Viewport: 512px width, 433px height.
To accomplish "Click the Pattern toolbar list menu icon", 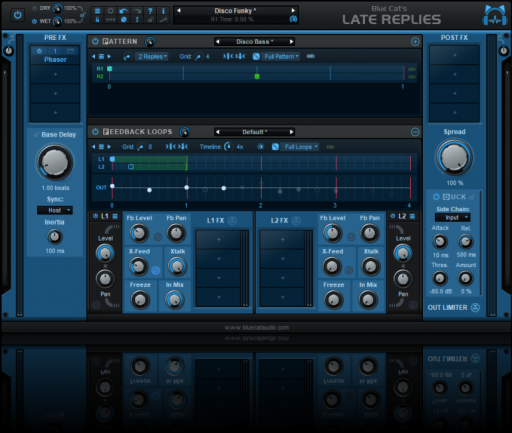I will click(x=101, y=56).
